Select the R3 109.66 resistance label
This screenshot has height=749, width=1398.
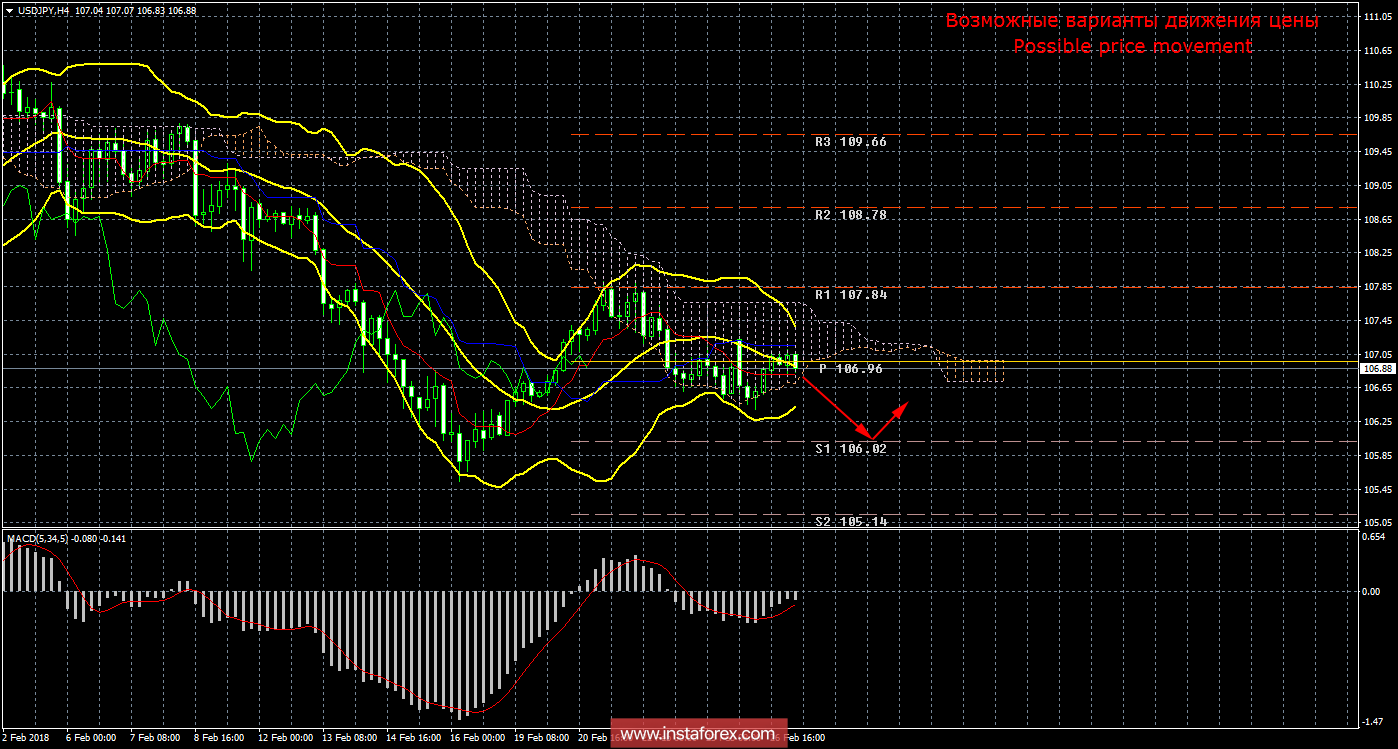pos(851,142)
